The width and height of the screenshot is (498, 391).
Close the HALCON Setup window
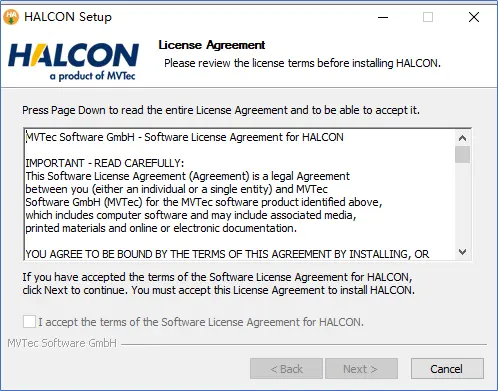(x=474, y=17)
